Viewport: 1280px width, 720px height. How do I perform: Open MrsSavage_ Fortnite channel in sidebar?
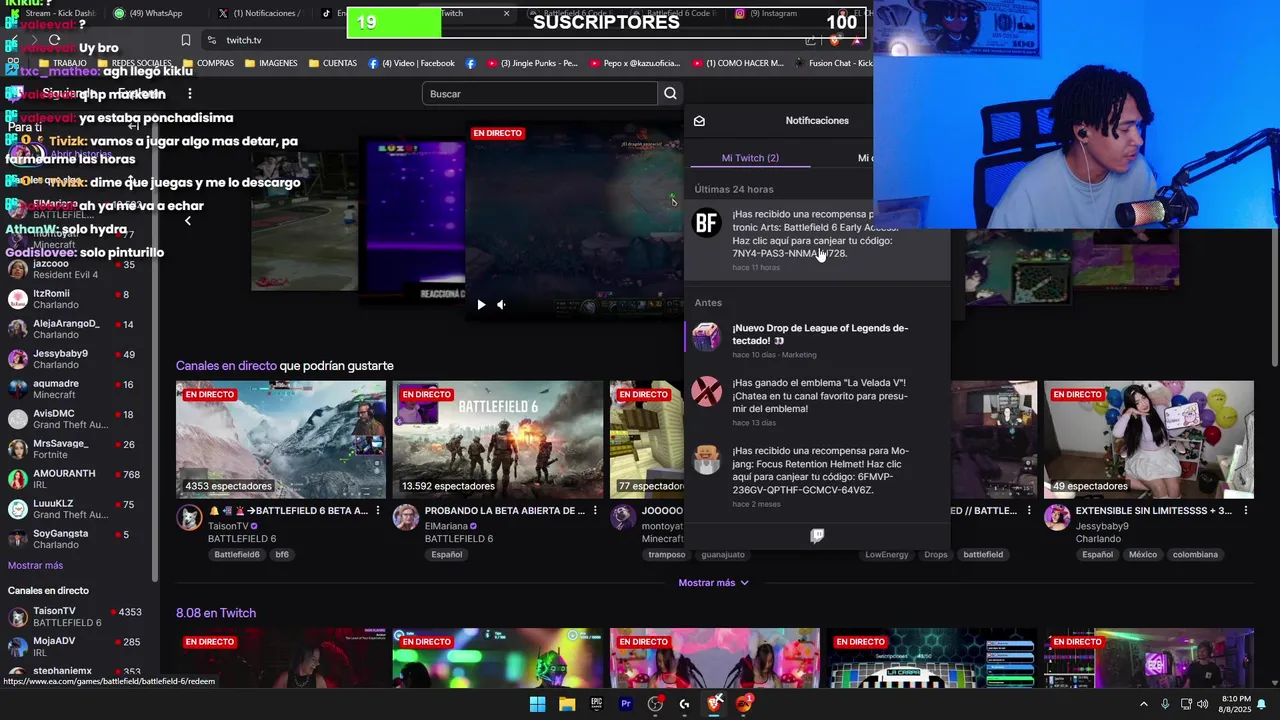click(x=78, y=449)
